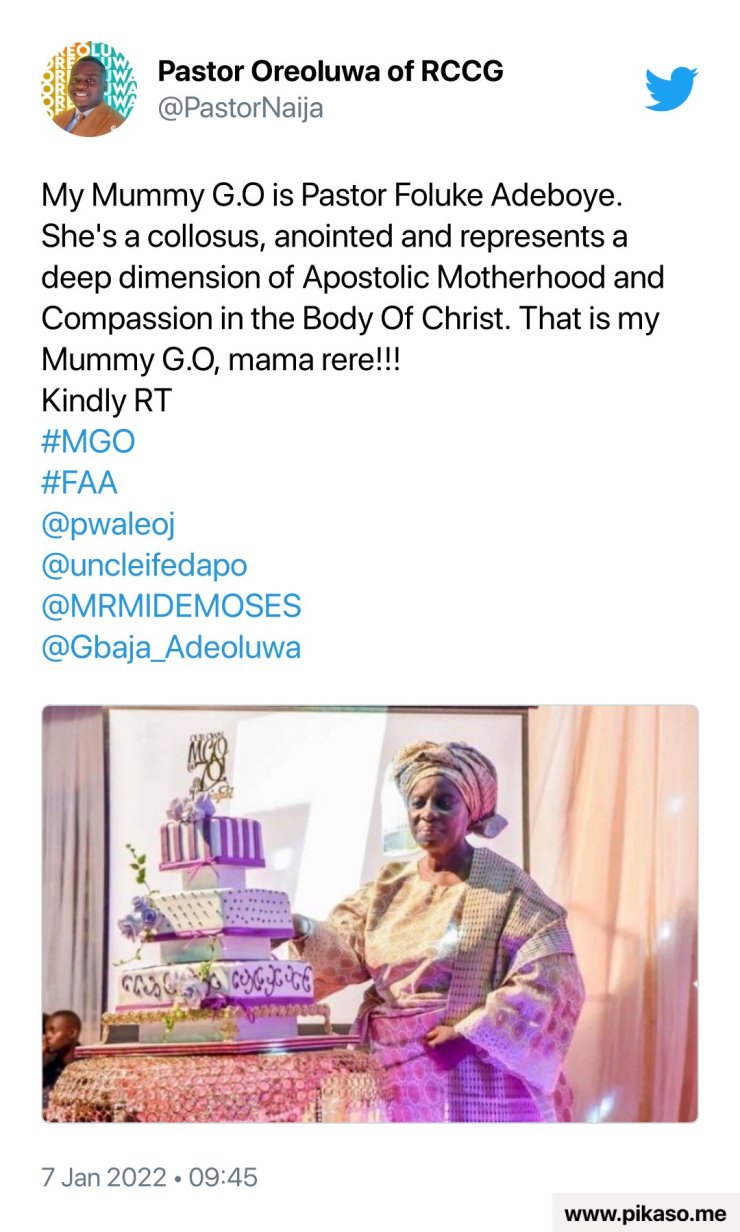Click the blue Twitter bird logo

click(x=670, y=89)
